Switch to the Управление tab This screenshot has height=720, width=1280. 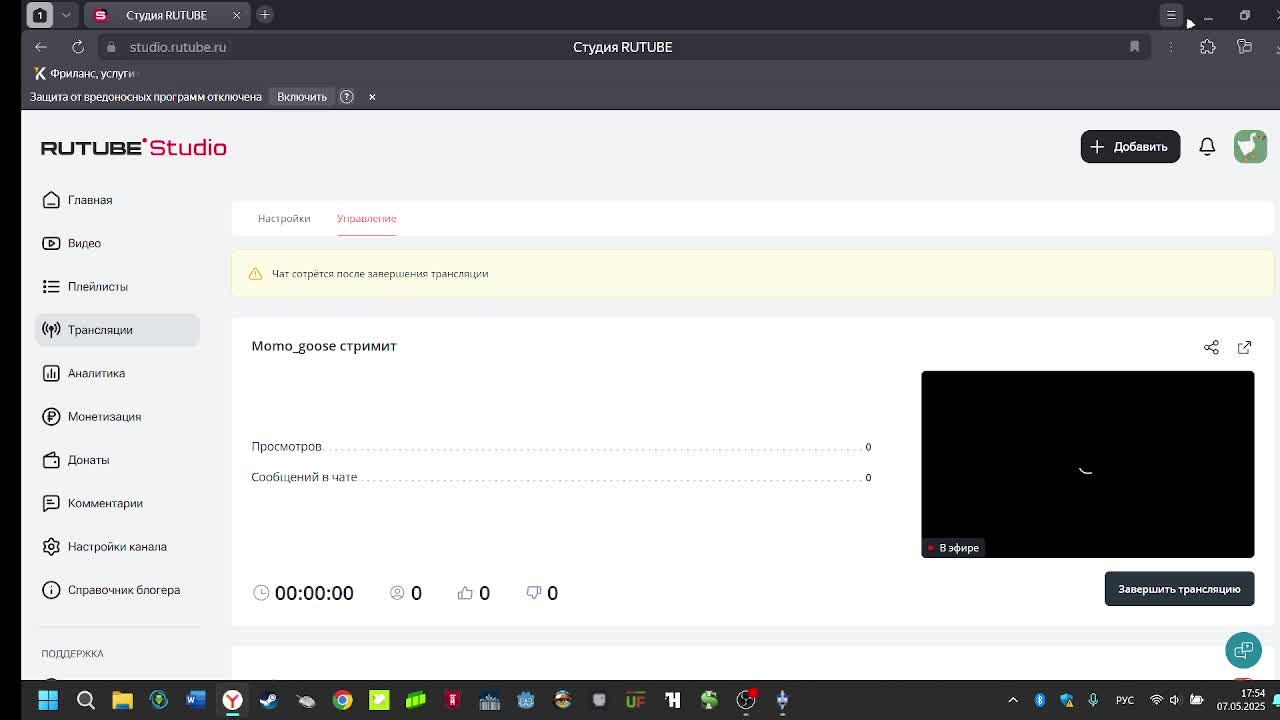[366, 218]
